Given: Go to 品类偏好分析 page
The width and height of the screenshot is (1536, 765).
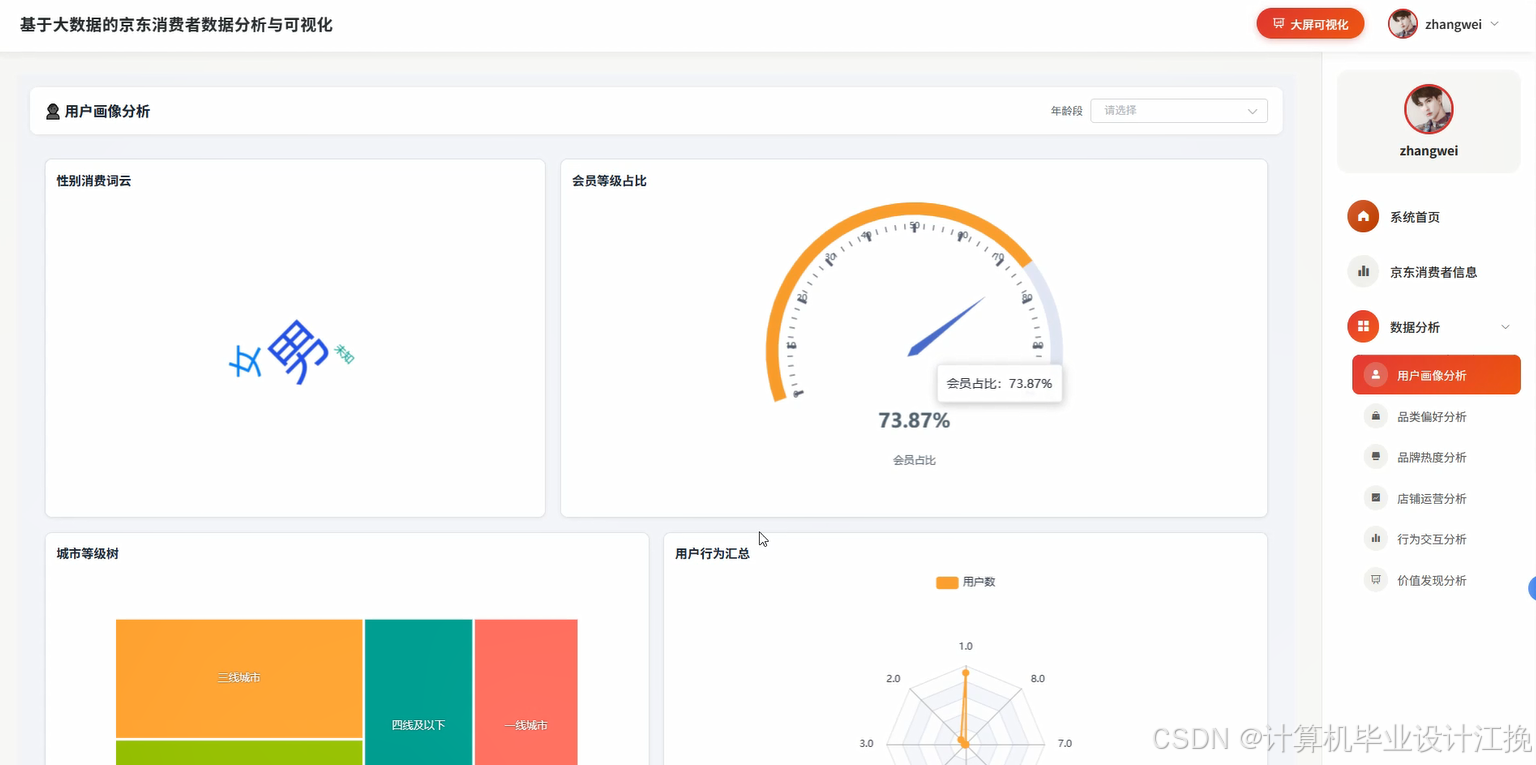Looking at the screenshot, I should tap(1436, 416).
